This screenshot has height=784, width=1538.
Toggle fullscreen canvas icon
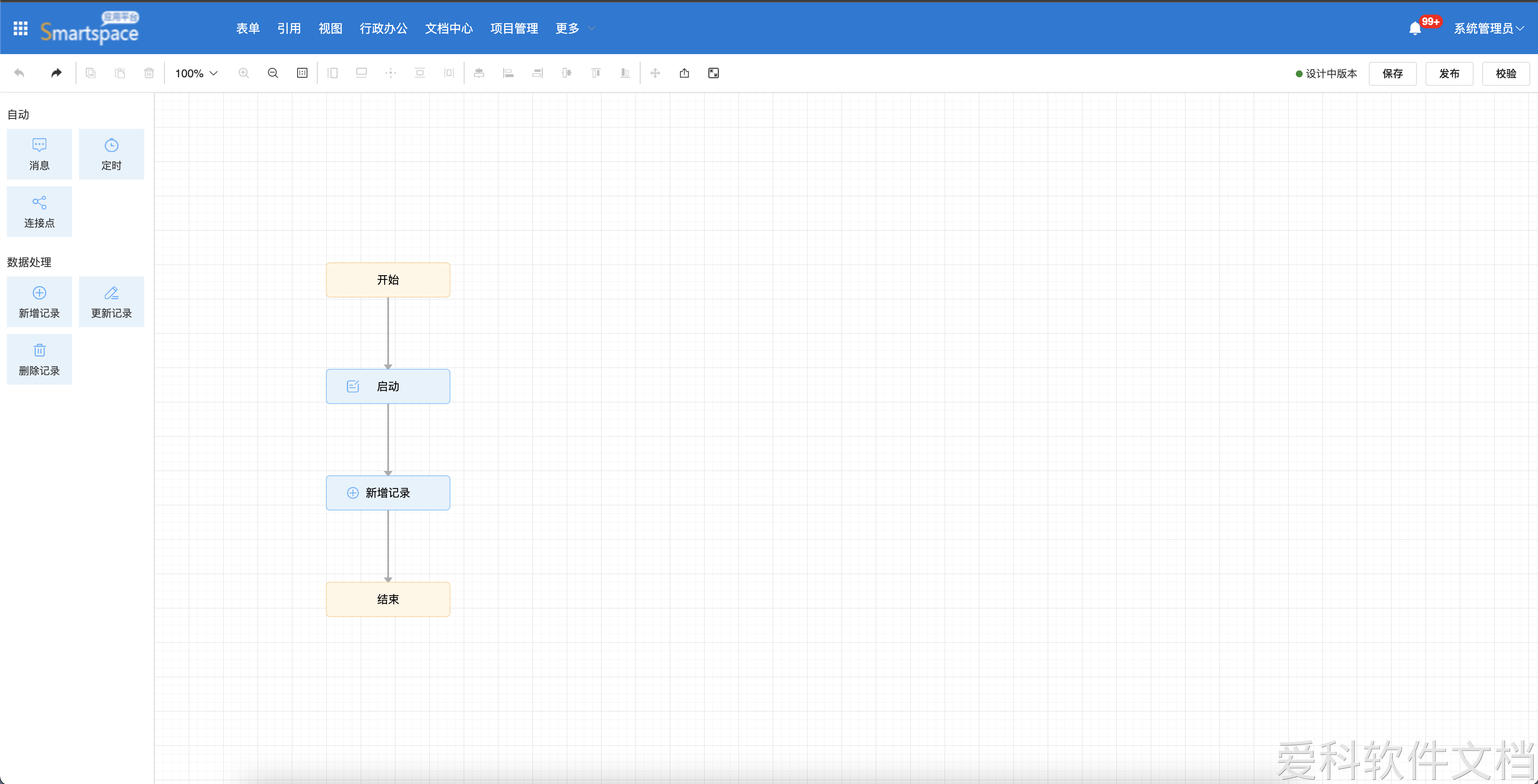pyautogui.click(x=714, y=73)
